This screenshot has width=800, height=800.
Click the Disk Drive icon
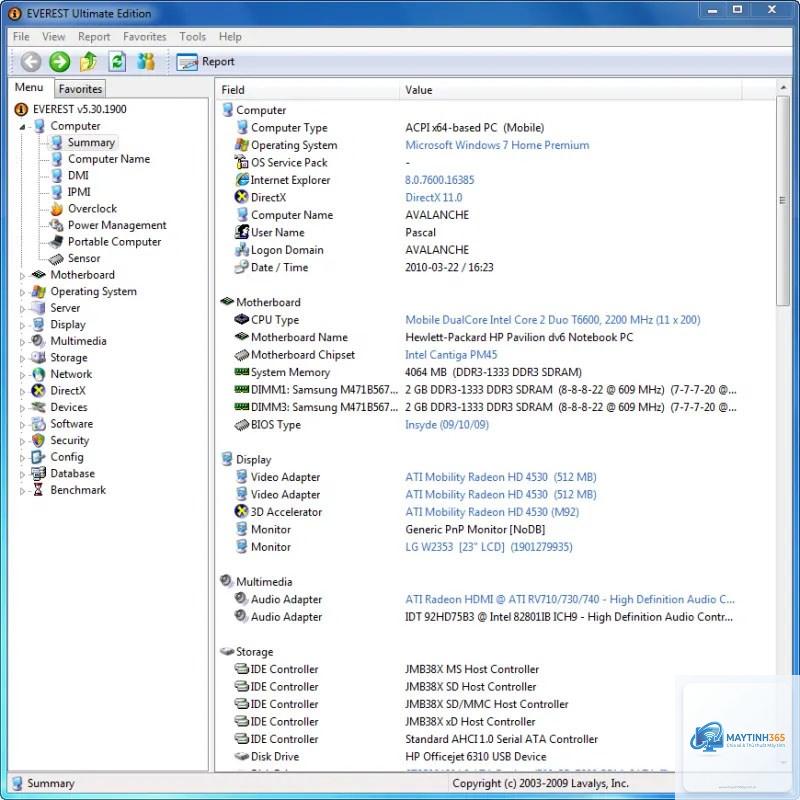click(241, 756)
